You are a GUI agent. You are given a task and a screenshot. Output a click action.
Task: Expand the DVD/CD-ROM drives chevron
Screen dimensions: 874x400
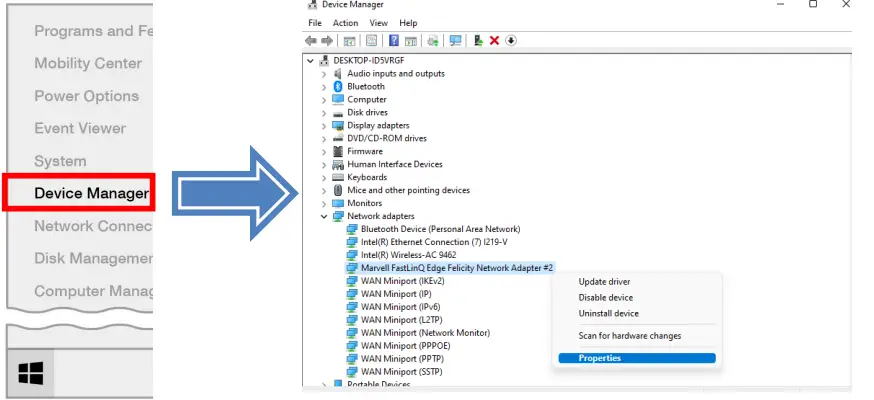324,139
